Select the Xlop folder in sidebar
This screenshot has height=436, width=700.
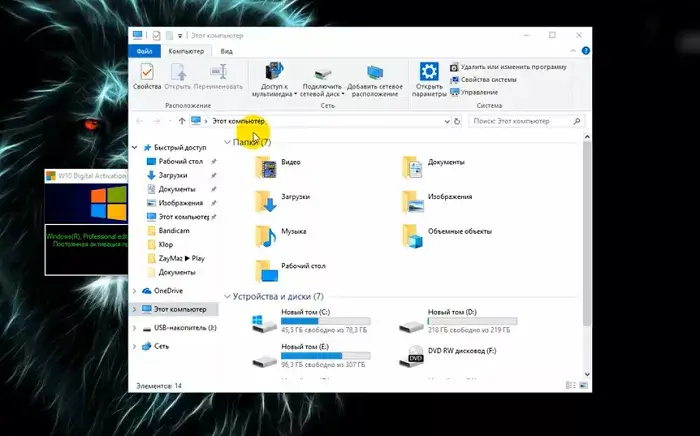[166, 245]
